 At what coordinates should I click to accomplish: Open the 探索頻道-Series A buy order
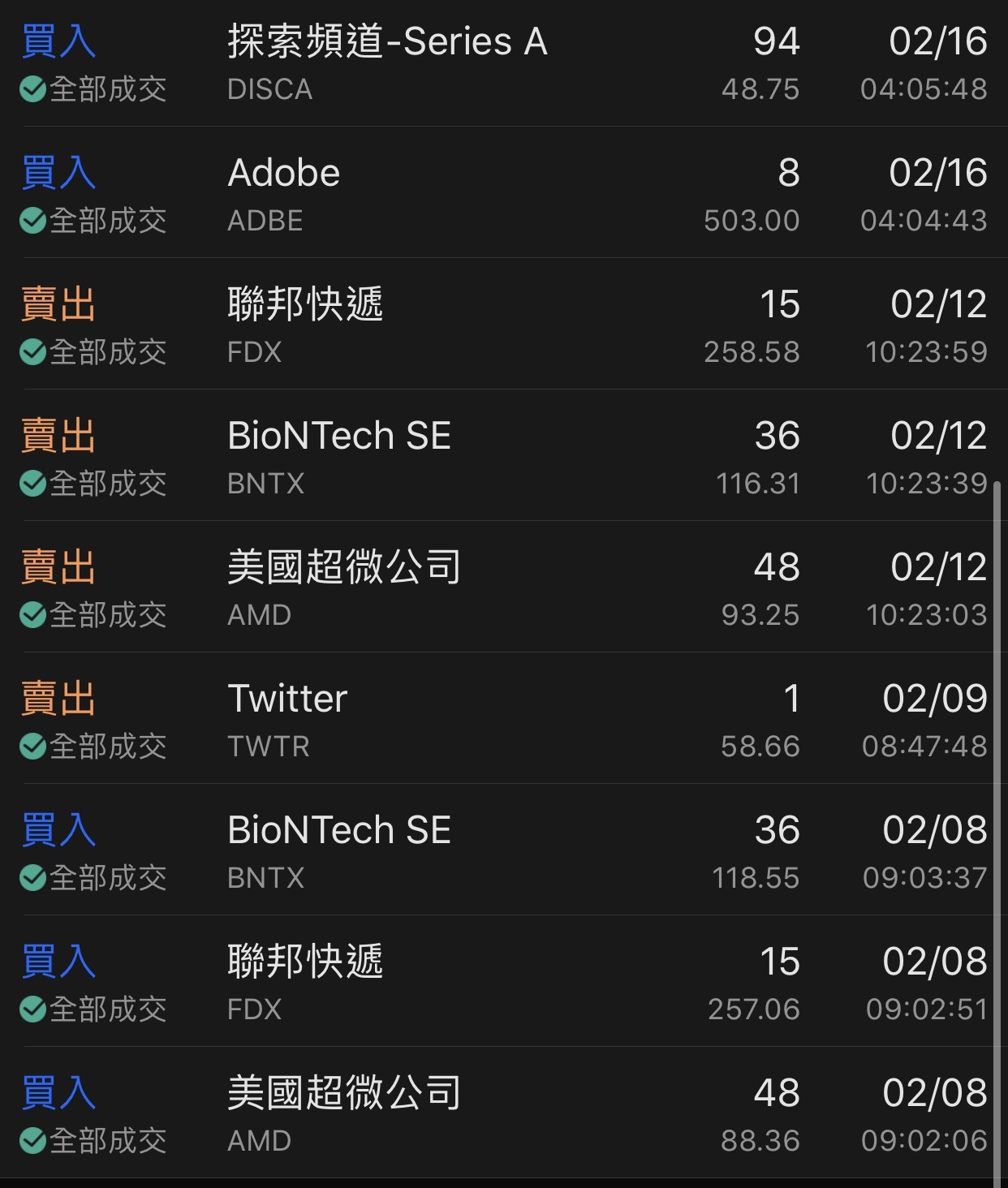(504, 63)
